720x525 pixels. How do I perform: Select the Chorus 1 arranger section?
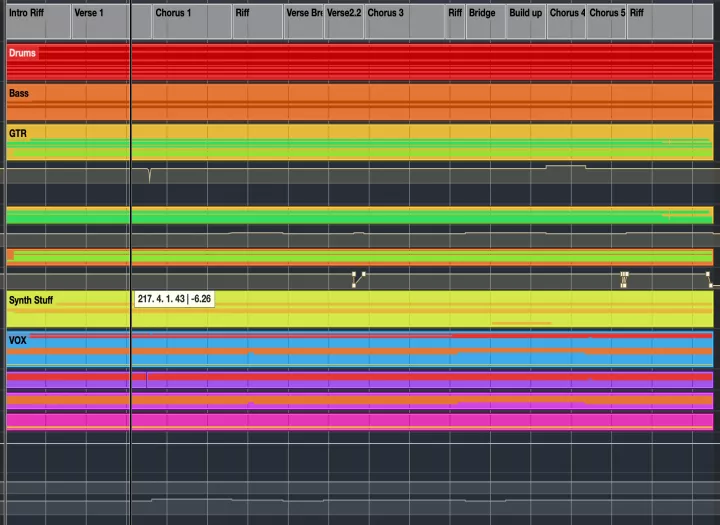192,22
